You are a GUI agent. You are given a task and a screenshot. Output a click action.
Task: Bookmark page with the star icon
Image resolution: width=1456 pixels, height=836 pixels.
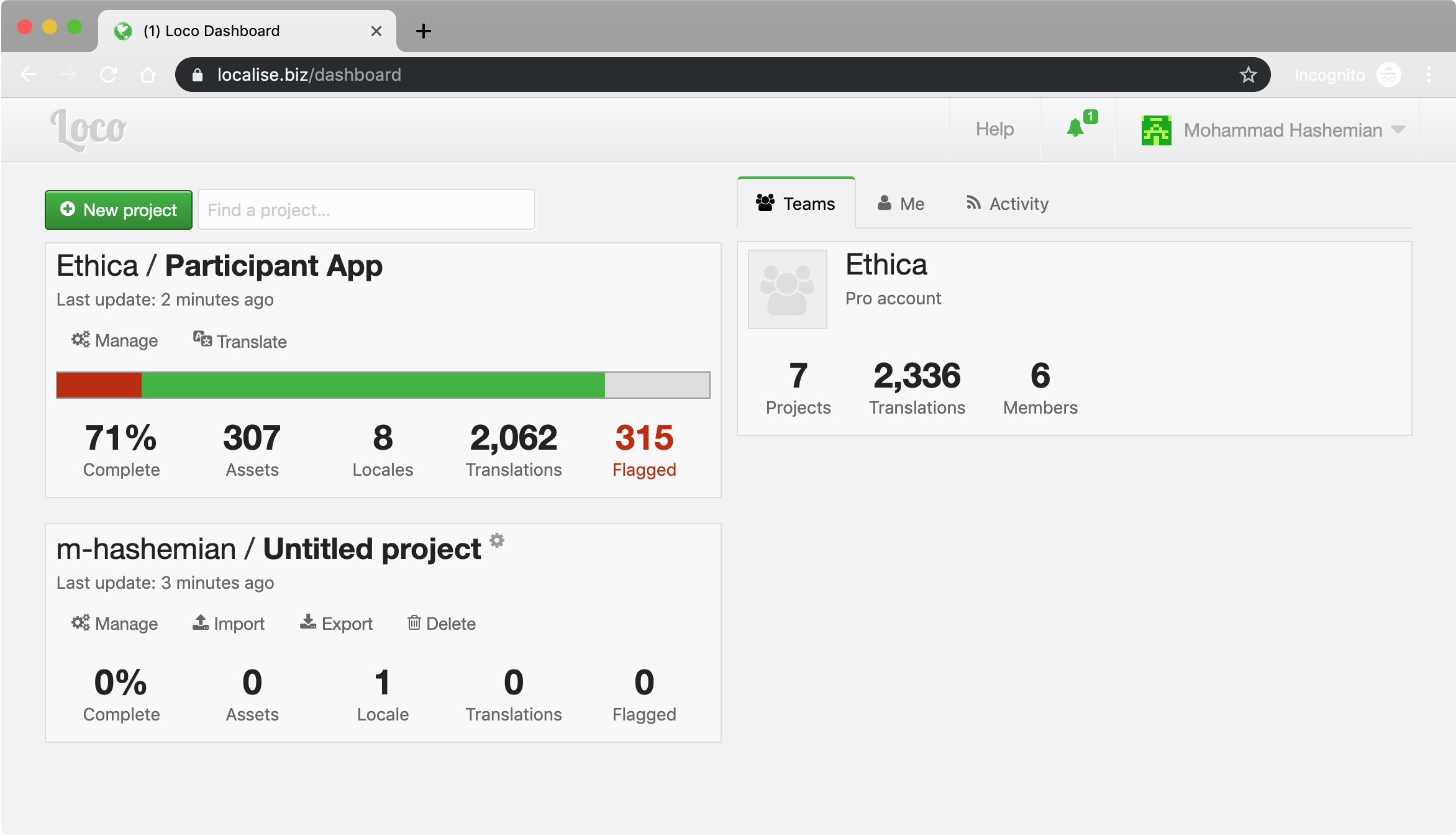click(x=1248, y=75)
